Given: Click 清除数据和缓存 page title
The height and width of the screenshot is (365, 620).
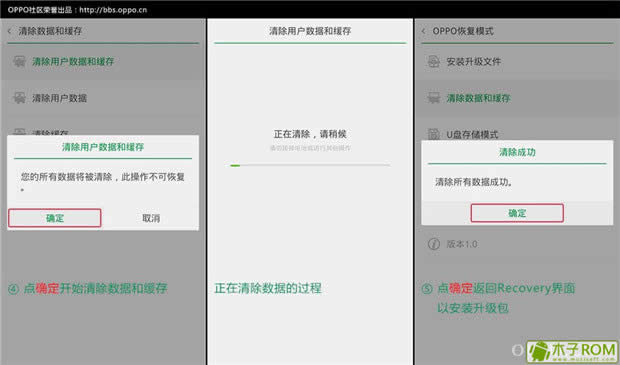Looking at the screenshot, I should pos(50,31).
